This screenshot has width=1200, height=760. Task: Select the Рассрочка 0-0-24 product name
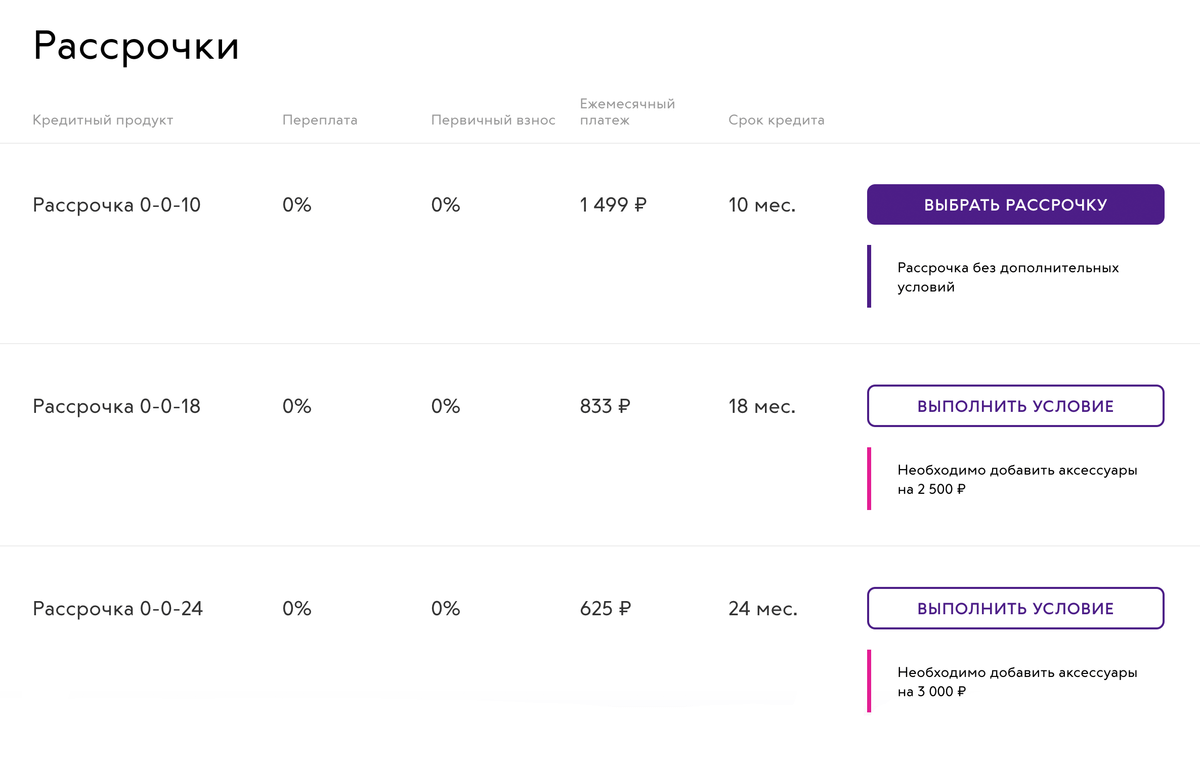pyautogui.click(x=117, y=609)
